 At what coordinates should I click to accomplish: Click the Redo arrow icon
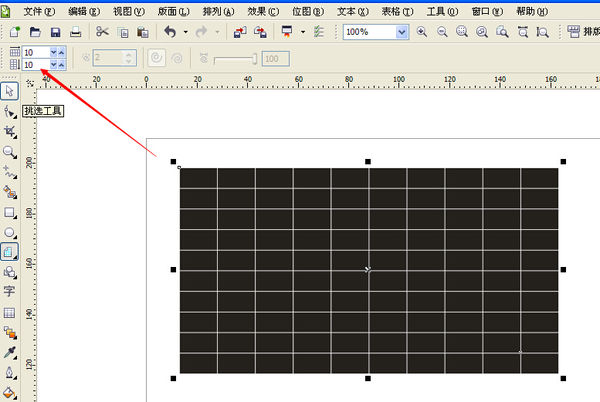[201, 32]
